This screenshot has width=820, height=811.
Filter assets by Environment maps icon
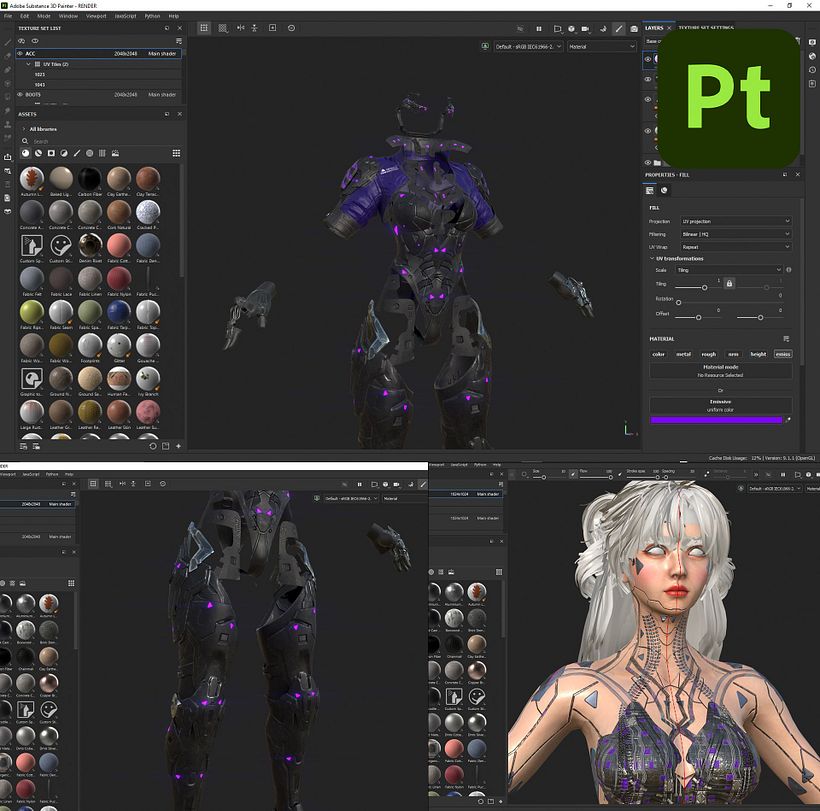click(115, 153)
